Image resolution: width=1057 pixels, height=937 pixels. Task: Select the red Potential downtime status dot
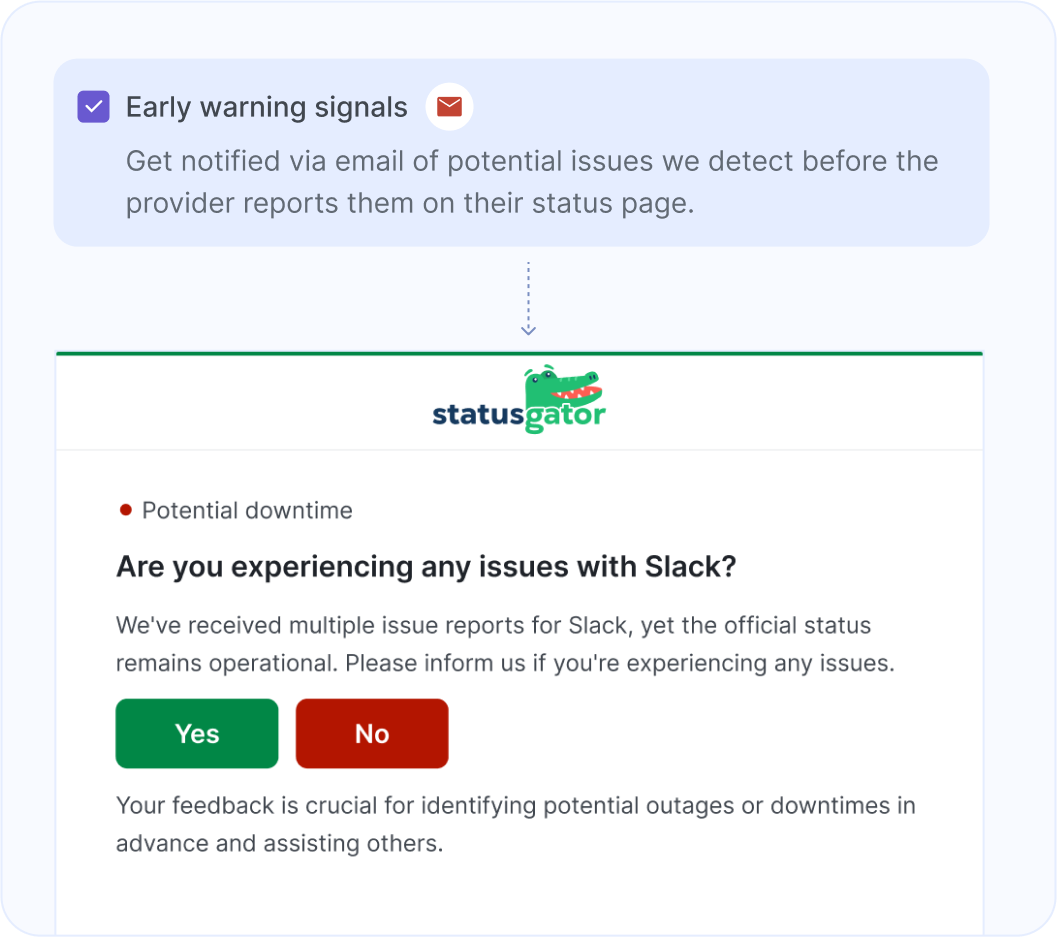[x=124, y=509]
